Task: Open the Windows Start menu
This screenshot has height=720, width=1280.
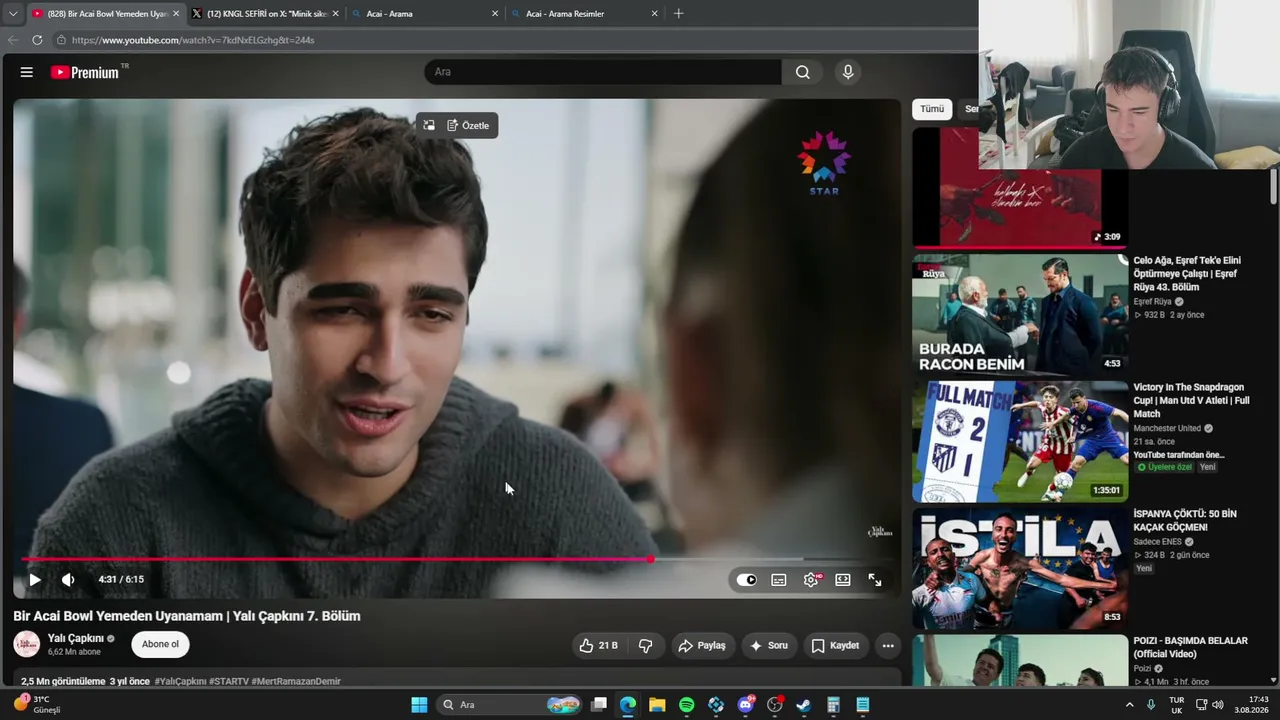Action: 420,705
